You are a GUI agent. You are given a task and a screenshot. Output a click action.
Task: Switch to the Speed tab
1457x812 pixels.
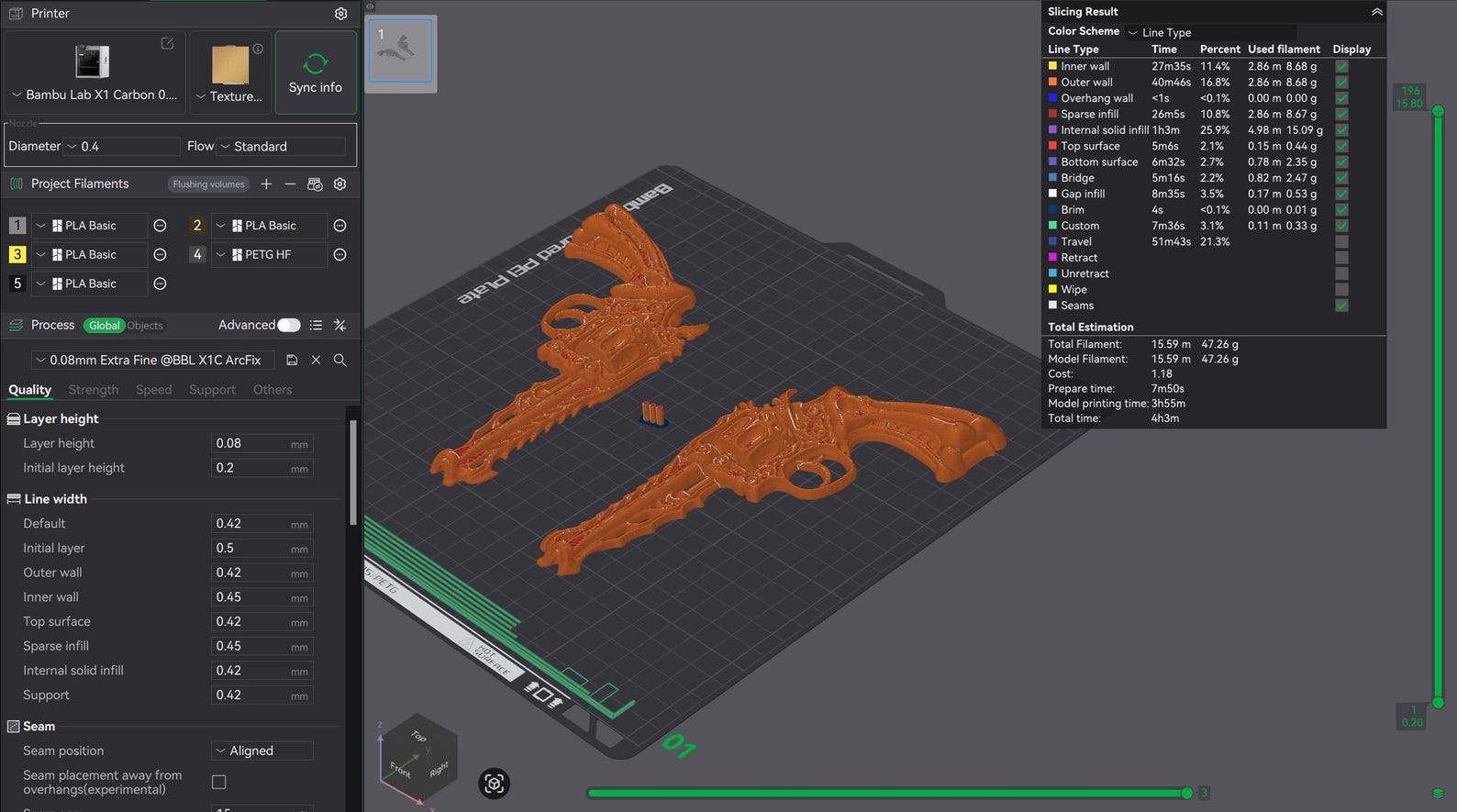(153, 390)
